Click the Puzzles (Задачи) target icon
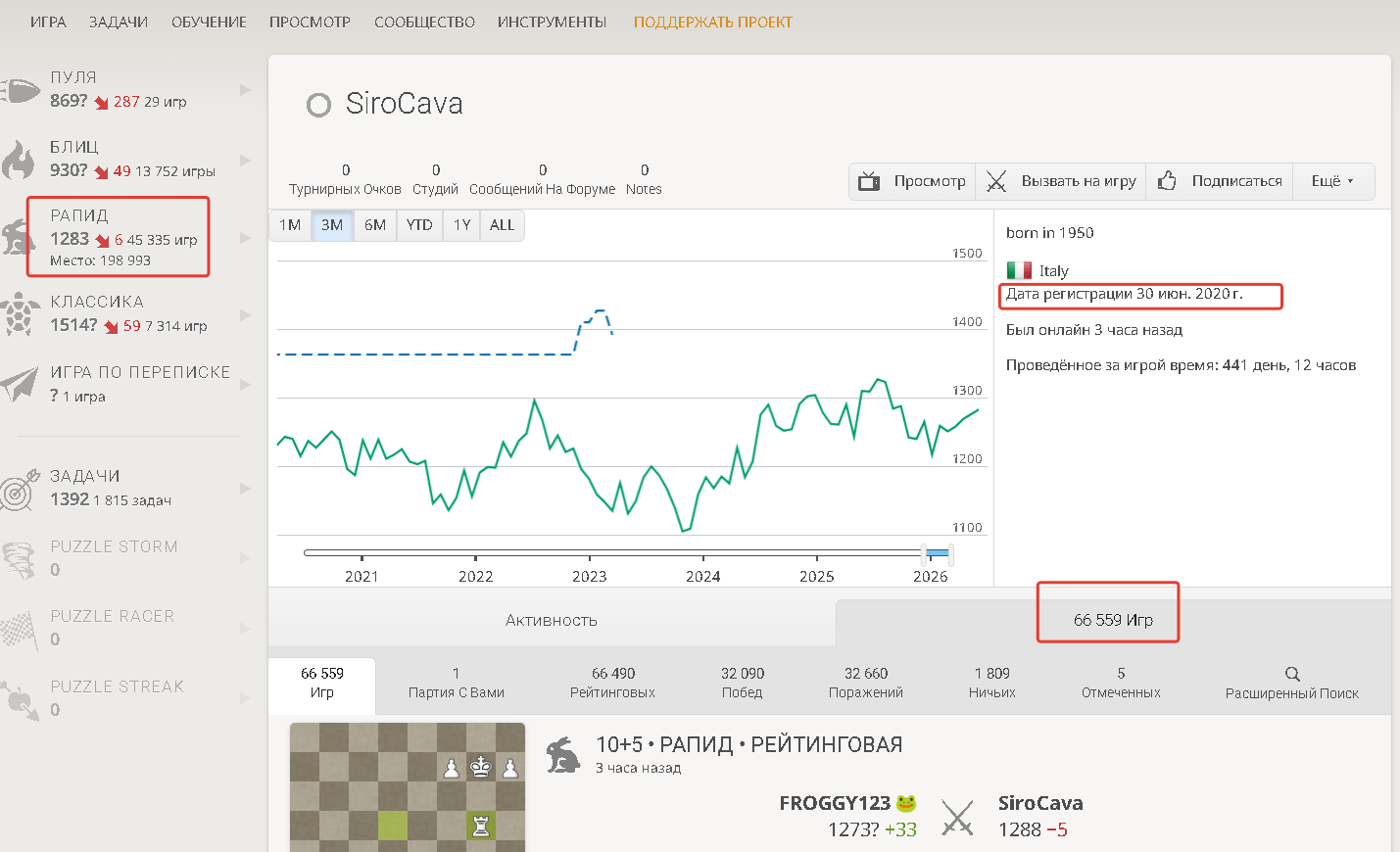 pos(20,488)
